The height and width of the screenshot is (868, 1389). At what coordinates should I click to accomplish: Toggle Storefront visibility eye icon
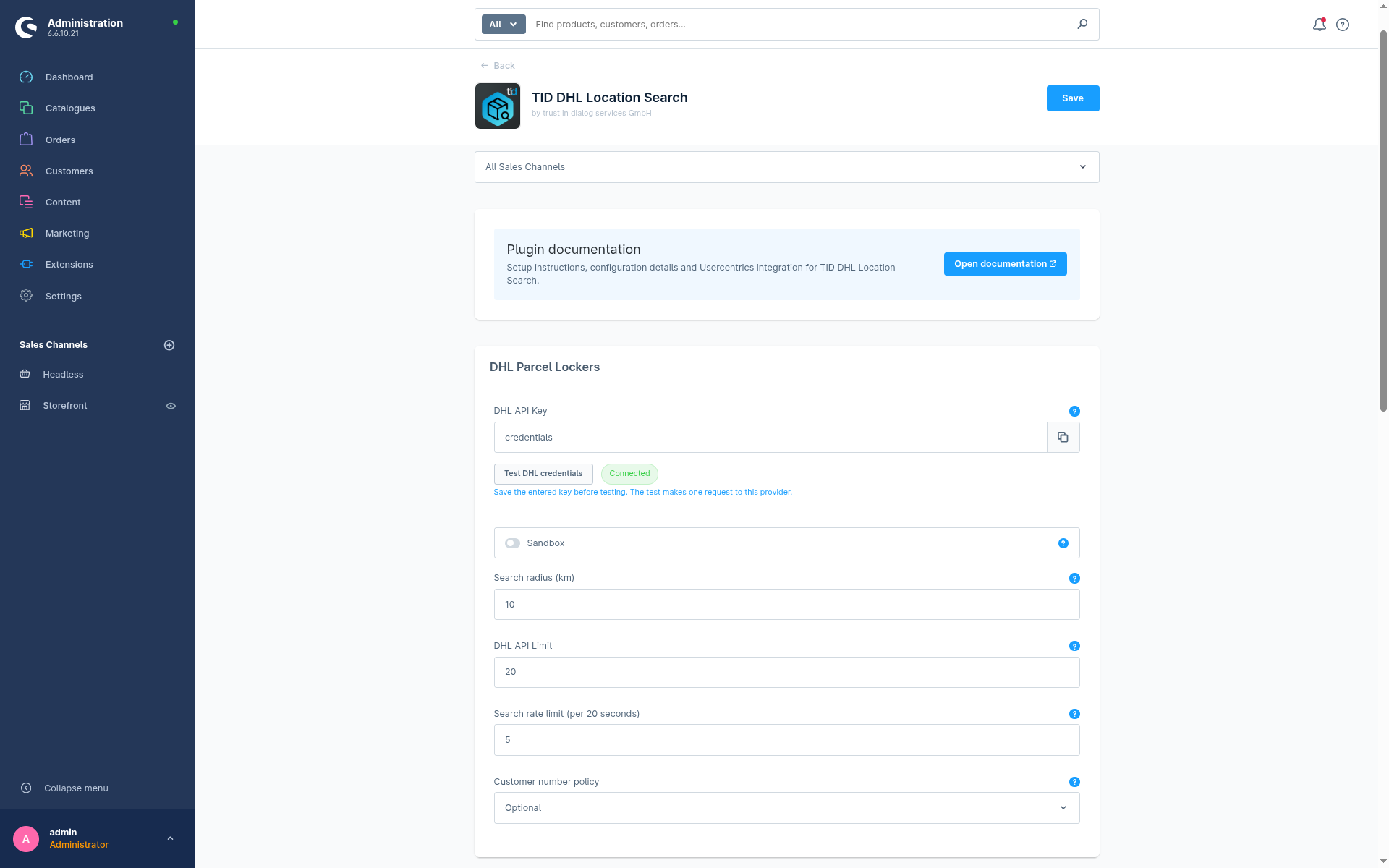(171, 406)
